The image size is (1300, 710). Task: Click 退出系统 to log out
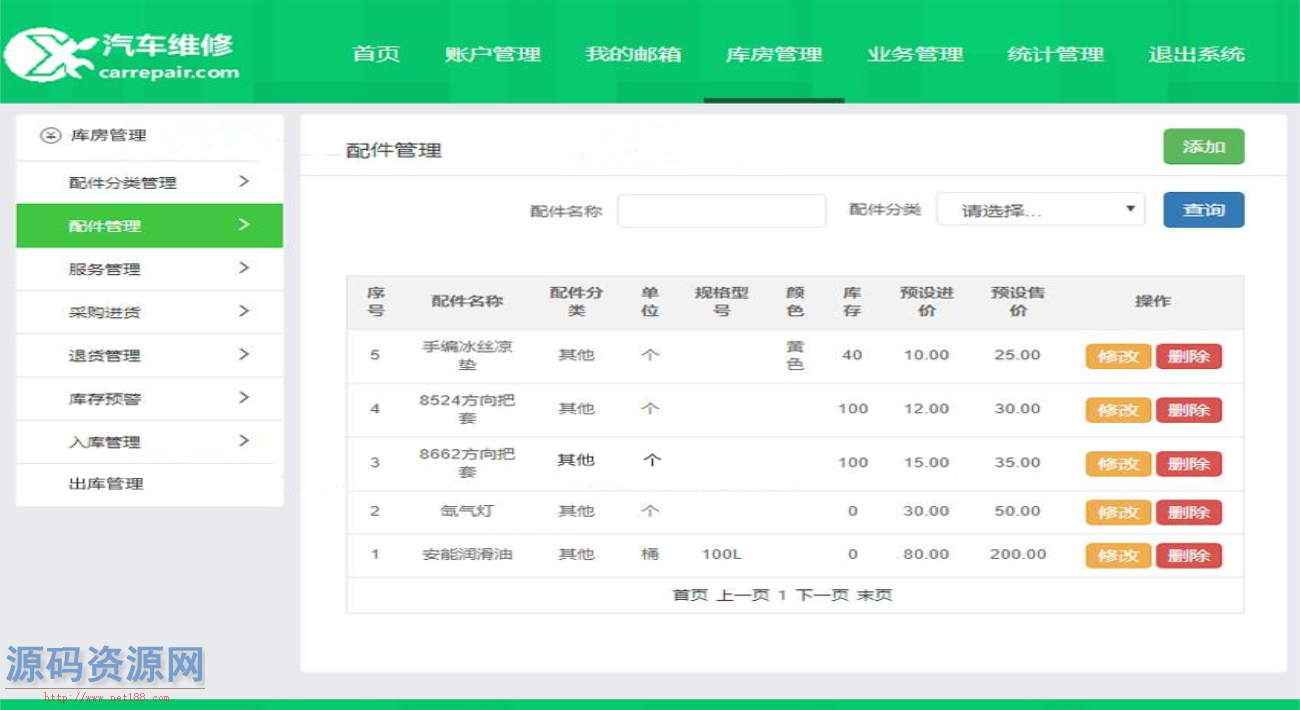click(1196, 55)
